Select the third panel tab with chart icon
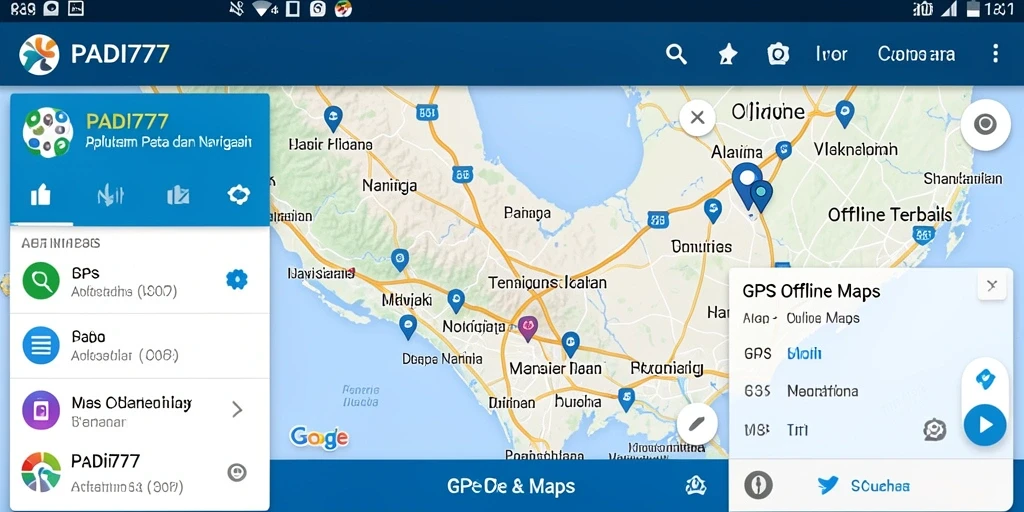The width and height of the screenshot is (1024, 512). (178, 195)
